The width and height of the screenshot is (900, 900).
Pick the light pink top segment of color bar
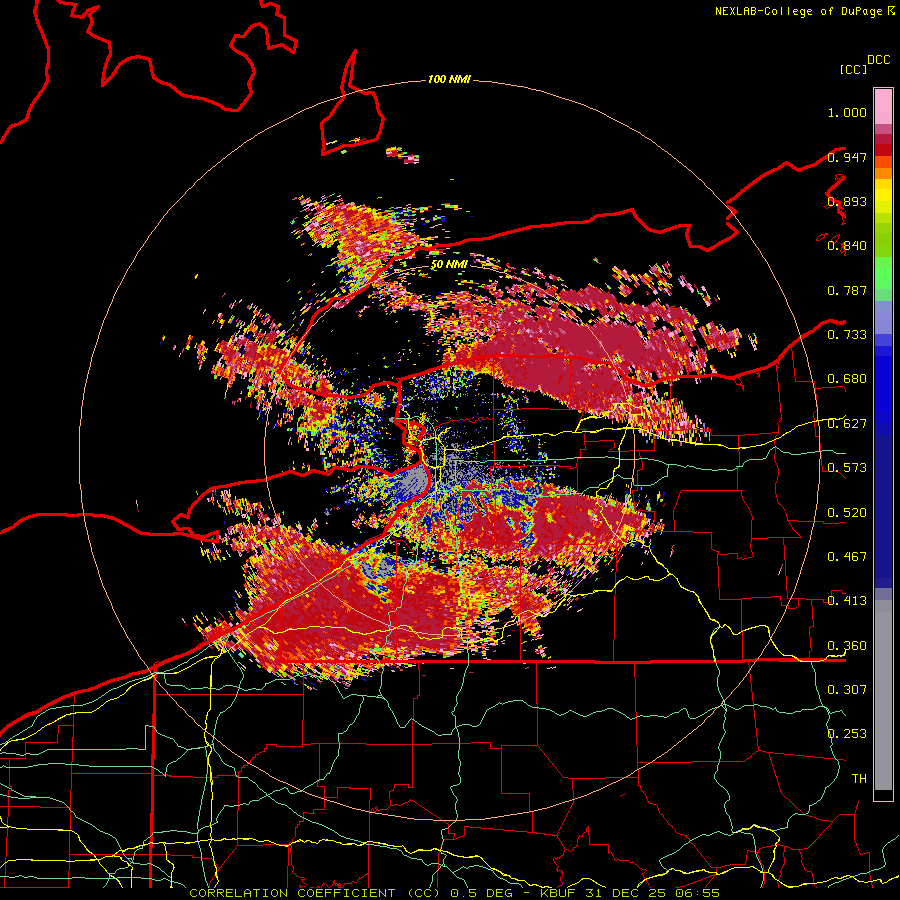pos(883,107)
